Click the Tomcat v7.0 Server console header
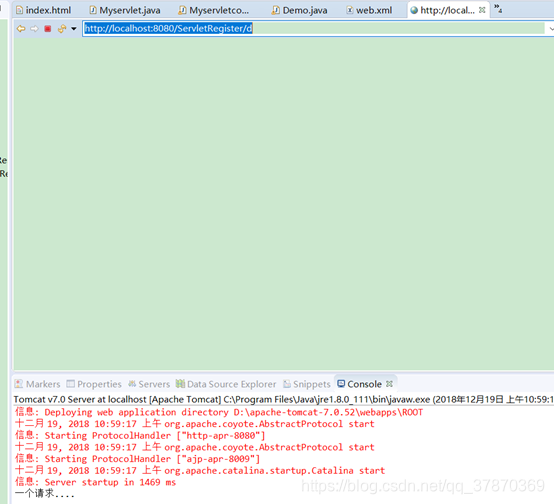Screen dimensions: 554x504 click(284, 400)
